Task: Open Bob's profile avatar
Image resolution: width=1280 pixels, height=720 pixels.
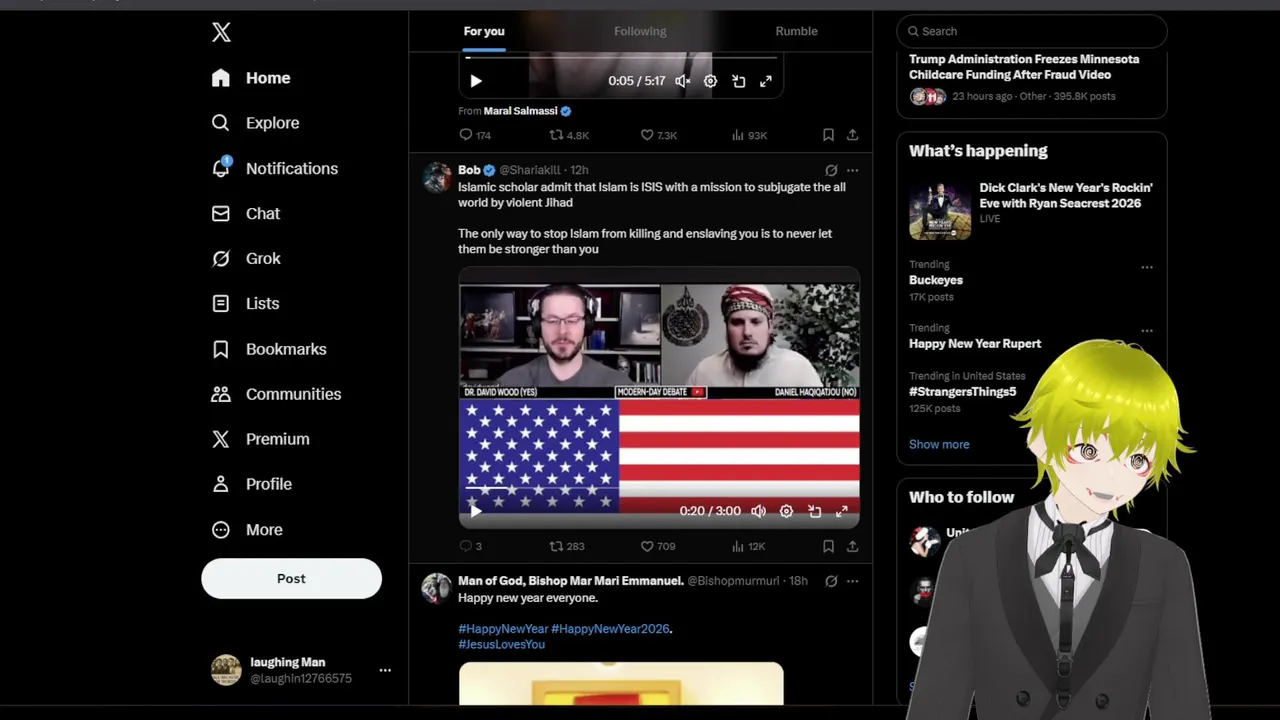Action: click(437, 177)
